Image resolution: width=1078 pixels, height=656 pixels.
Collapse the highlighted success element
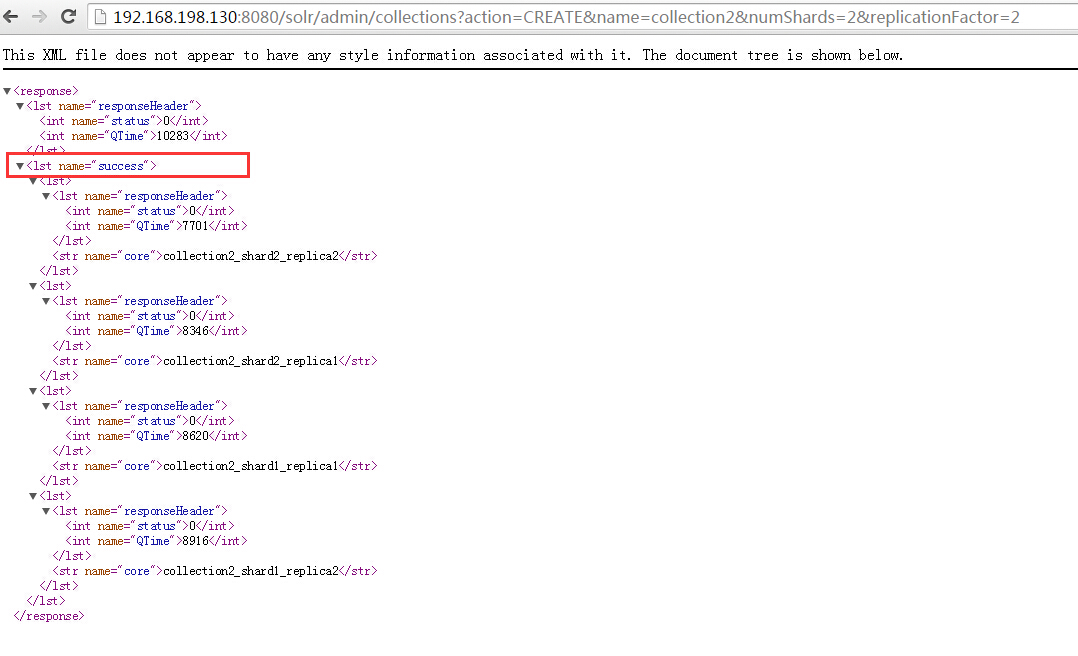point(19,165)
